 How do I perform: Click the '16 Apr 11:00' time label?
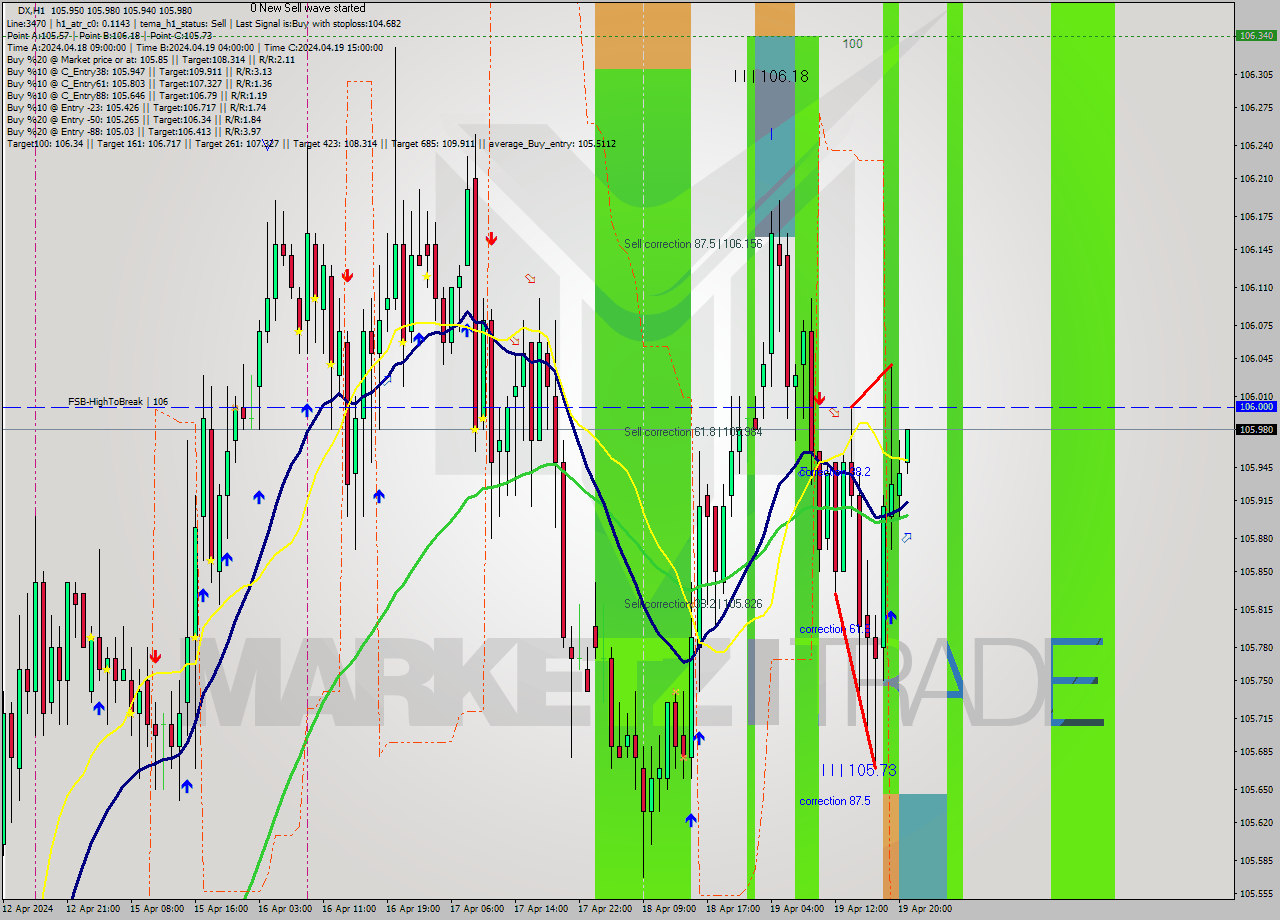tap(349, 909)
